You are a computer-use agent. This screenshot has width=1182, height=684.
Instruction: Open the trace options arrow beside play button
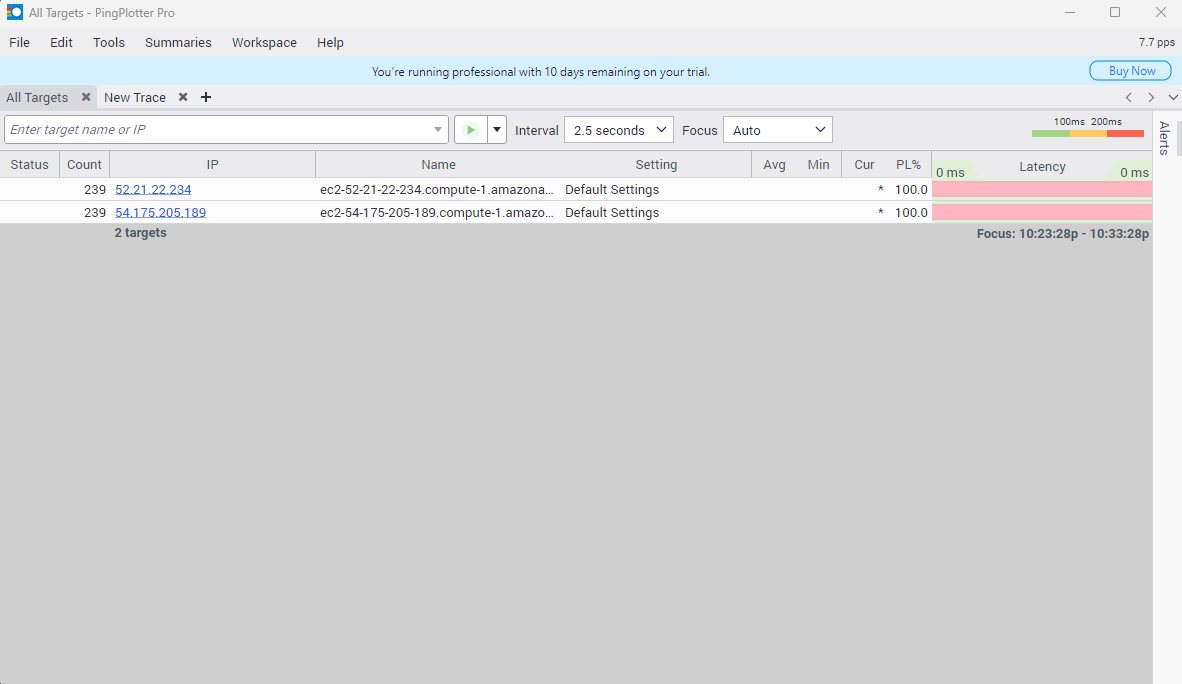(497, 130)
